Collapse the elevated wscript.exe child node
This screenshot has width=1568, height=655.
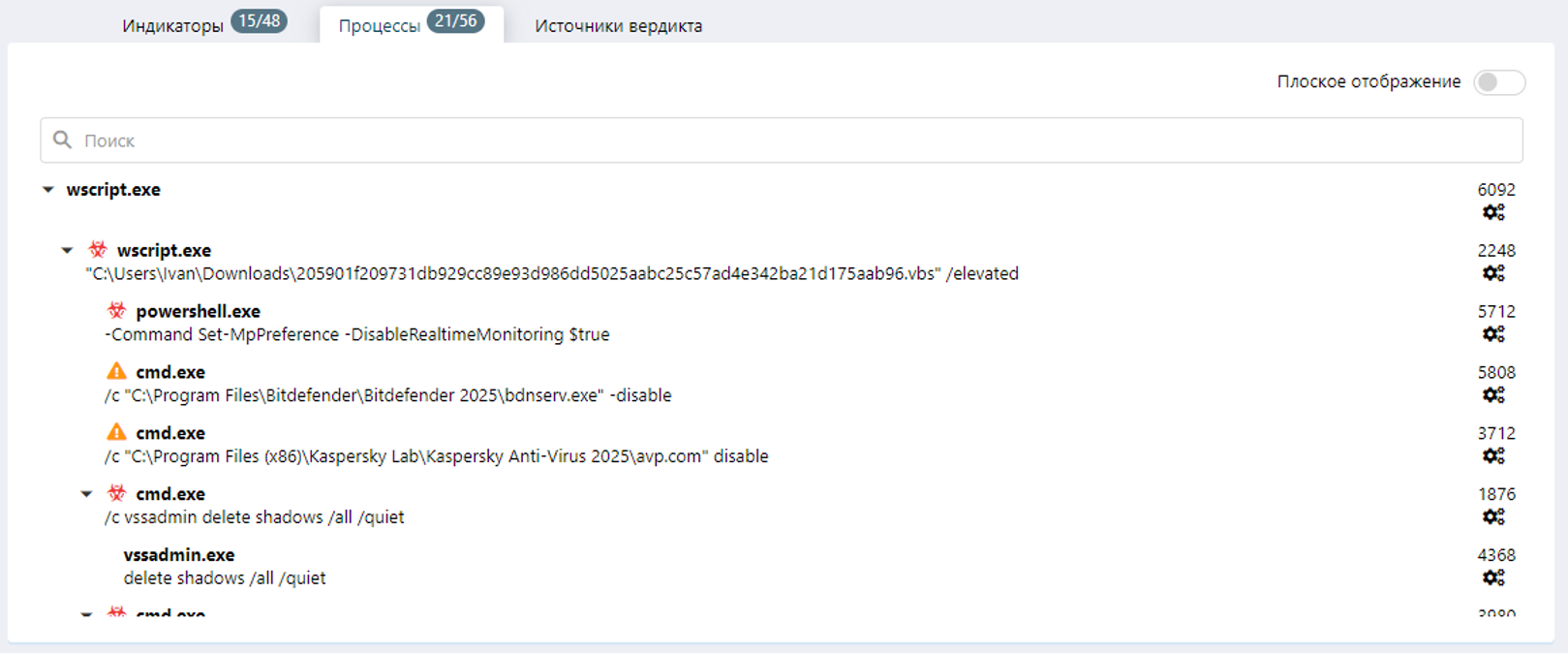click(67, 251)
